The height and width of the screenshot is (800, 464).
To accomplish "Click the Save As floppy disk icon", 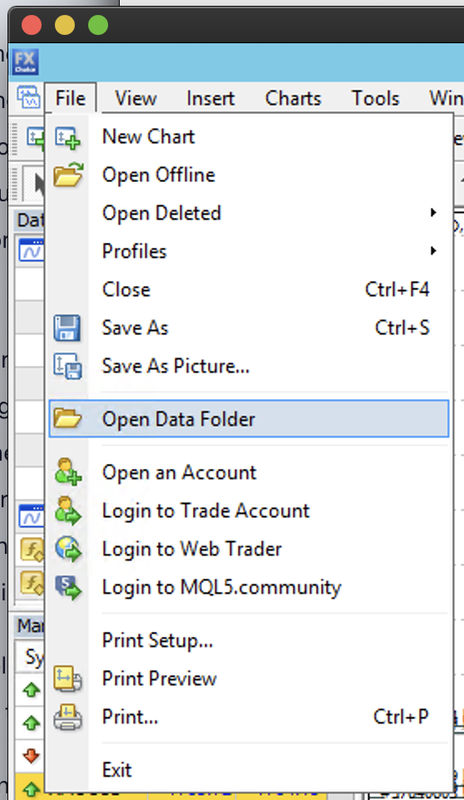I will (67, 328).
